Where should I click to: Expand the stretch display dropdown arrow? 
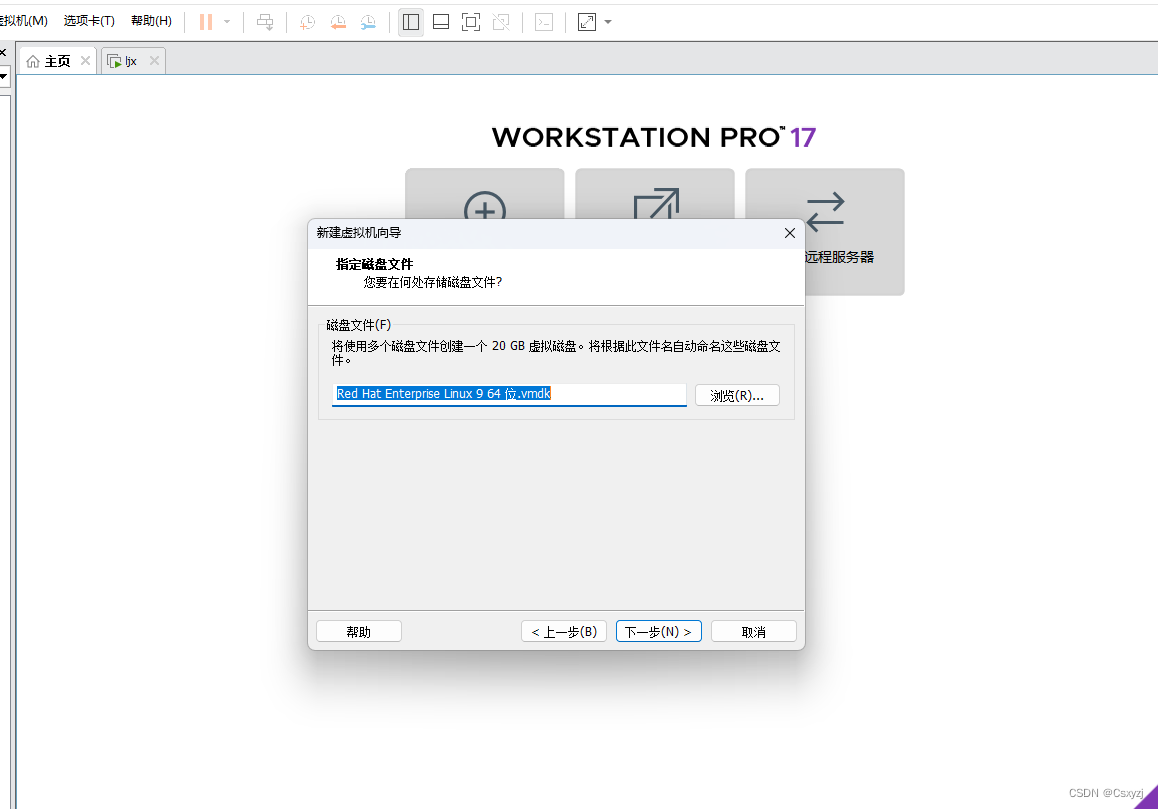[608, 22]
